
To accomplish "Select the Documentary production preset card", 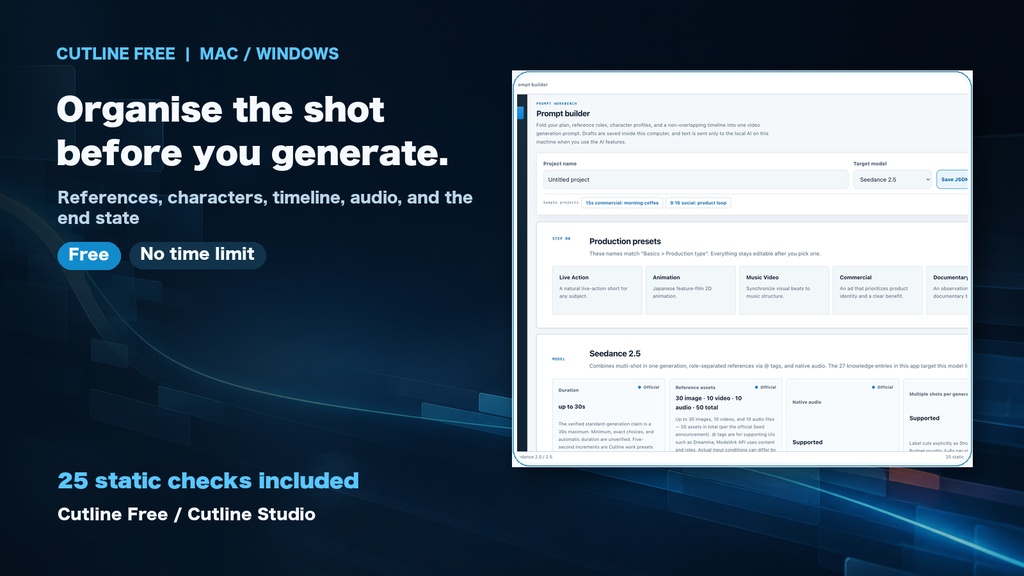I will [948, 290].
